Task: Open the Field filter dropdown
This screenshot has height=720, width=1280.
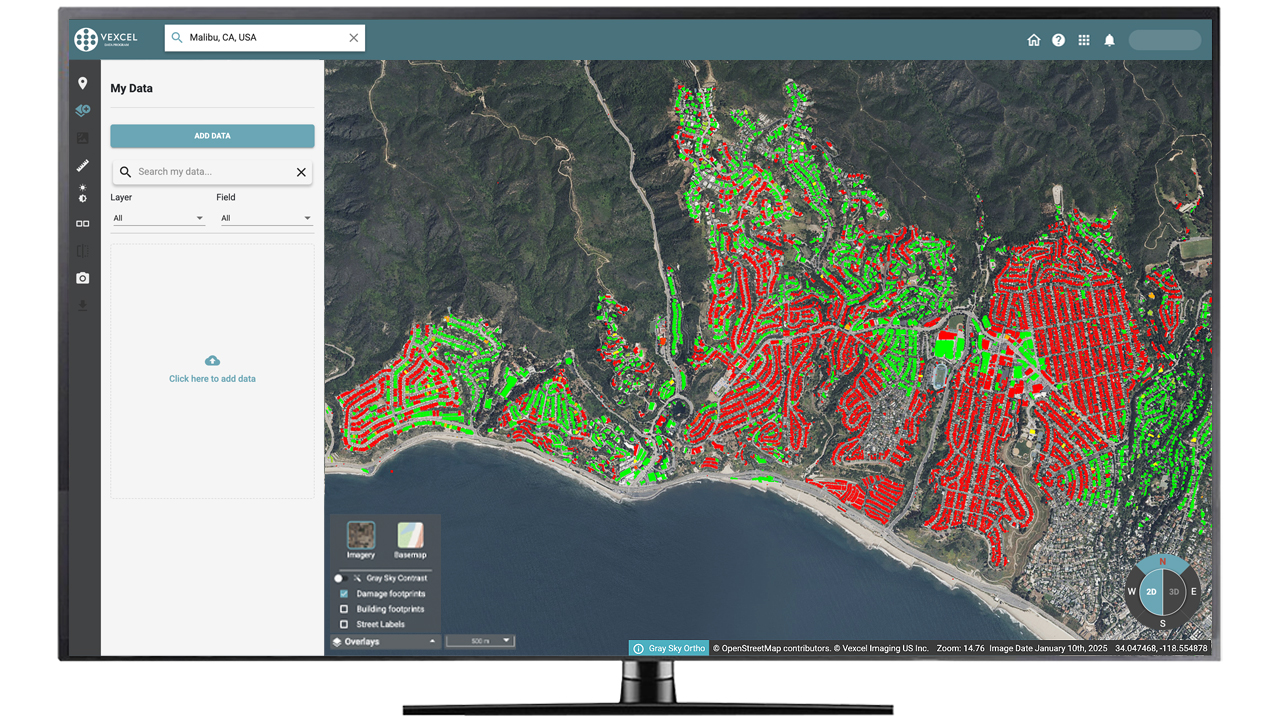Action: (266, 218)
